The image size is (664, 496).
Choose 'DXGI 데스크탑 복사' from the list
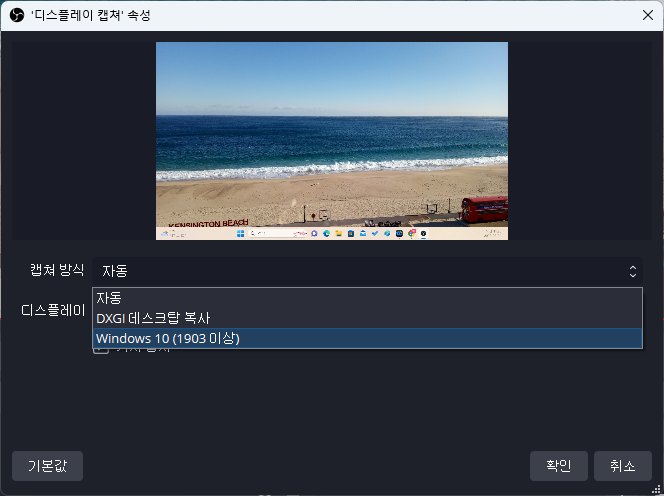click(x=367, y=318)
